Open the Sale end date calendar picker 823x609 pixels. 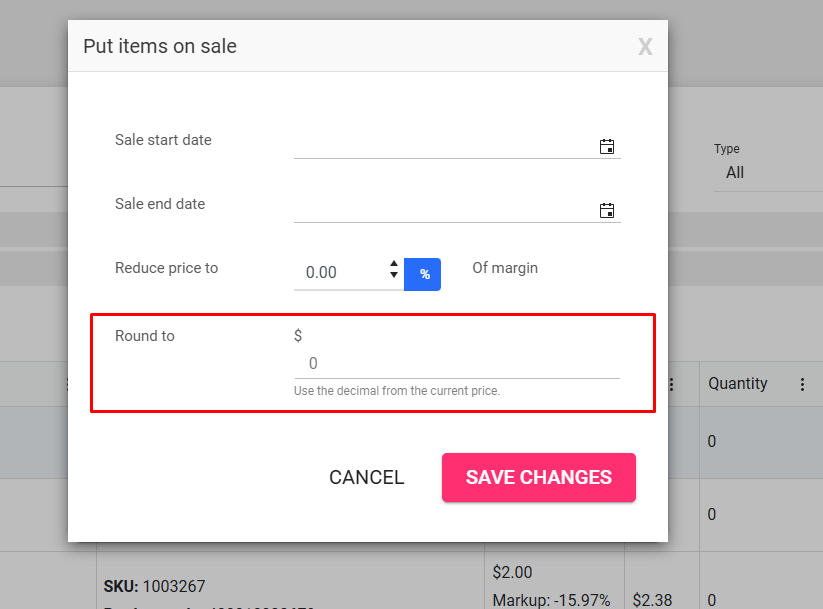607,211
